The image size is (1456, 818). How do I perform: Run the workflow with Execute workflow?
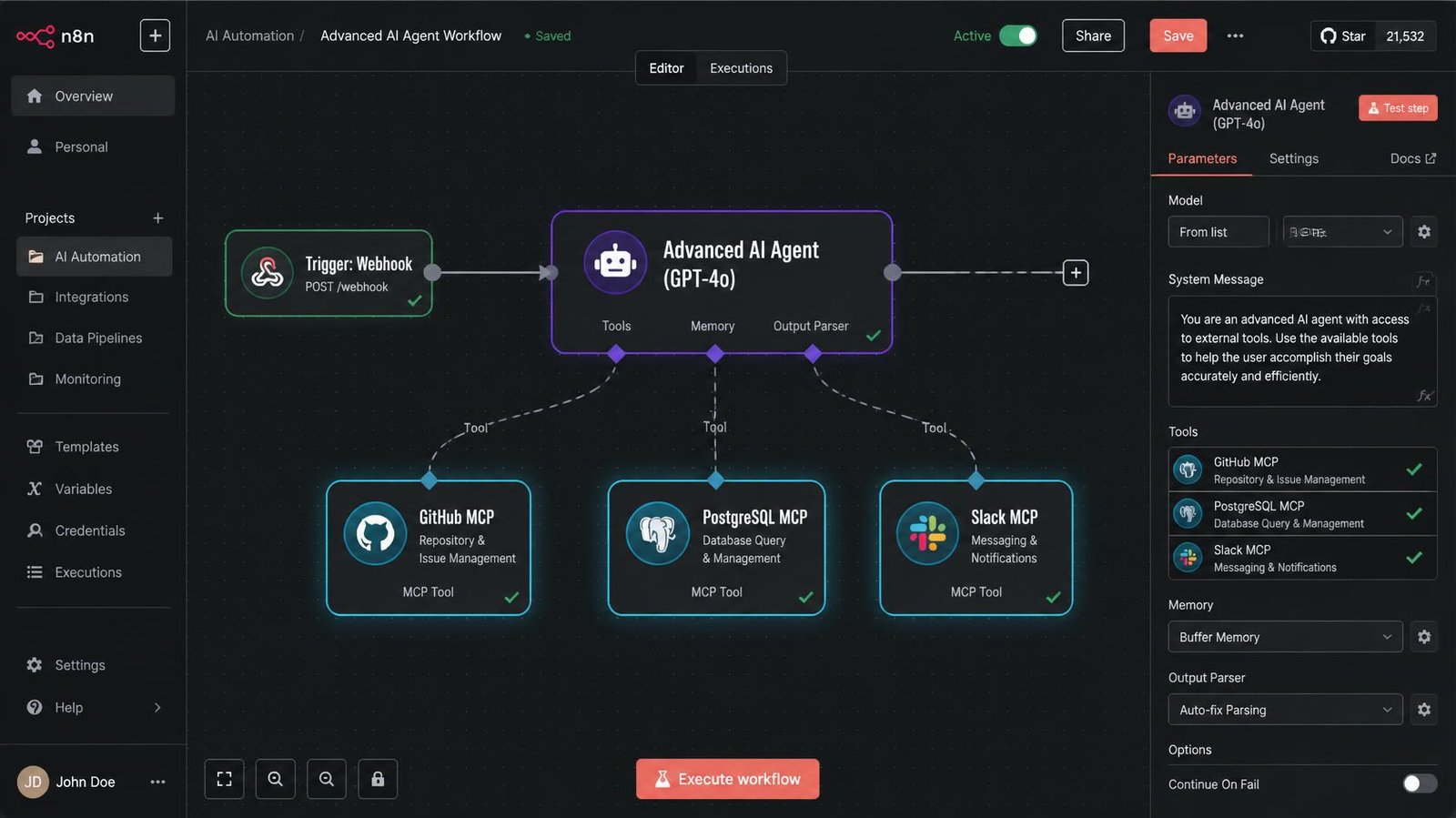pos(727,779)
